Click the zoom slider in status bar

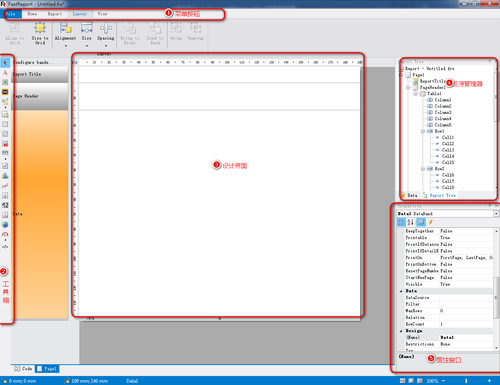(x=466, y=381)
